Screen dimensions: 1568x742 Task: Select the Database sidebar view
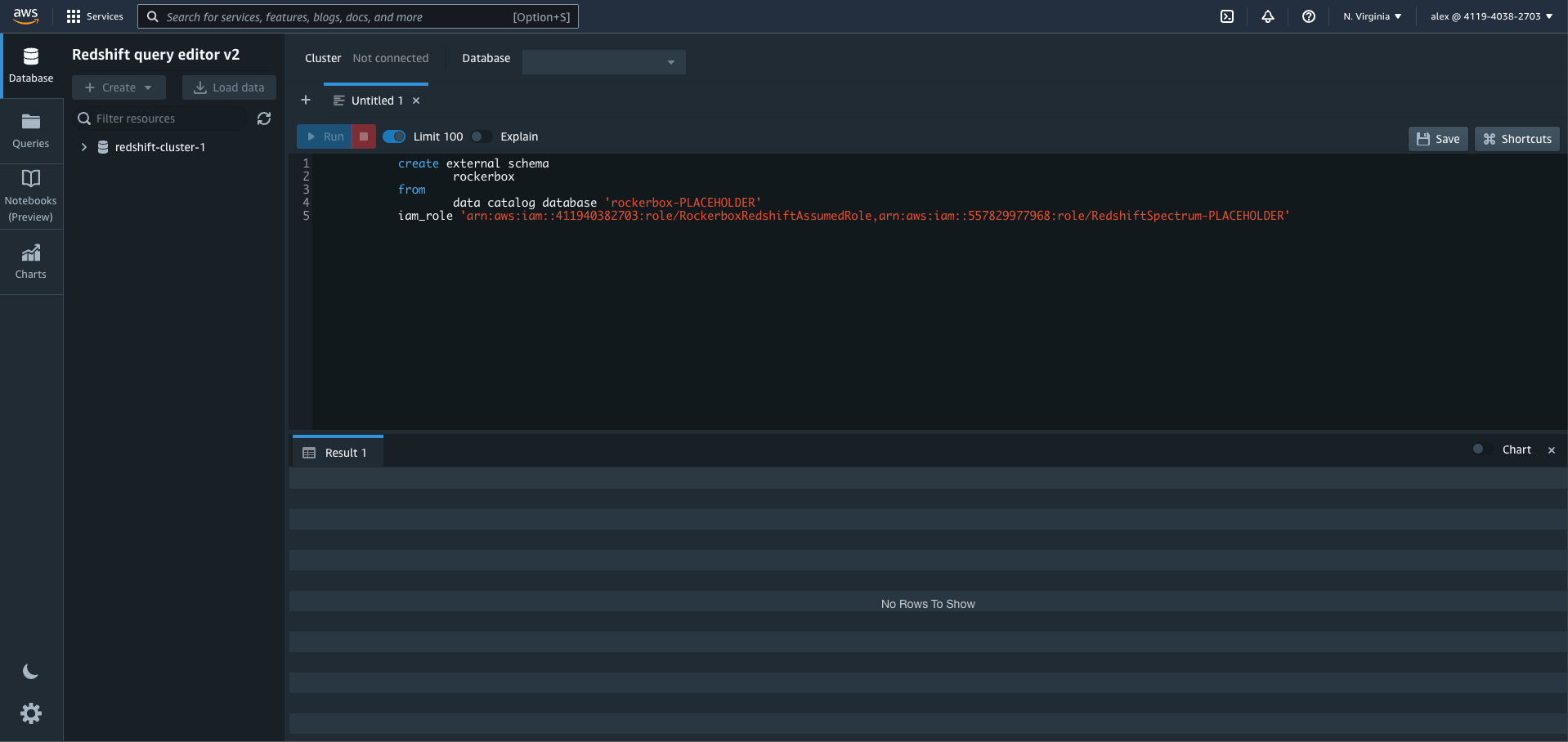tap(31, 66)
